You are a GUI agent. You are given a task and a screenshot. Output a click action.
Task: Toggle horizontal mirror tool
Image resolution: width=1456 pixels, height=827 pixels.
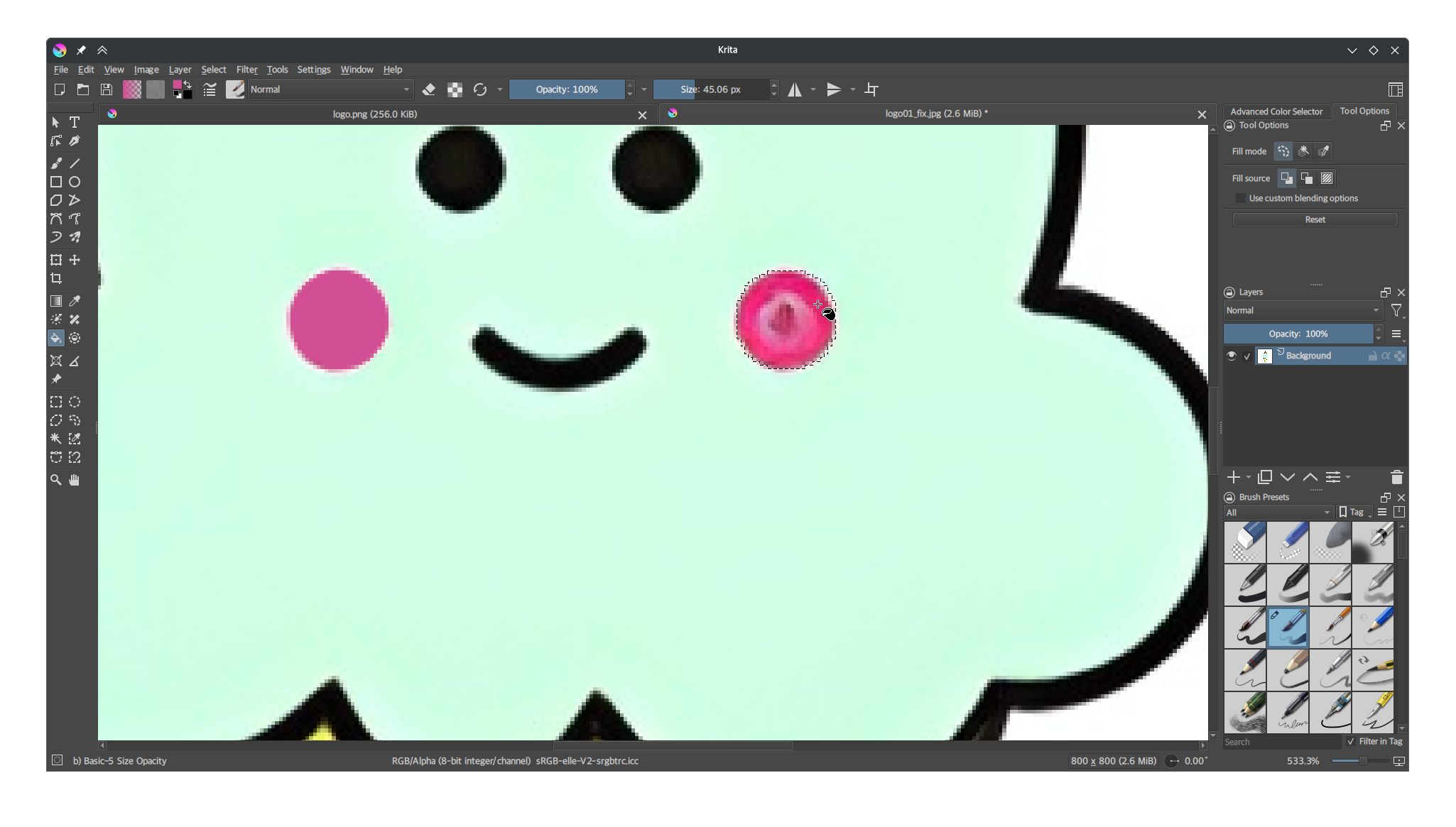795,89
